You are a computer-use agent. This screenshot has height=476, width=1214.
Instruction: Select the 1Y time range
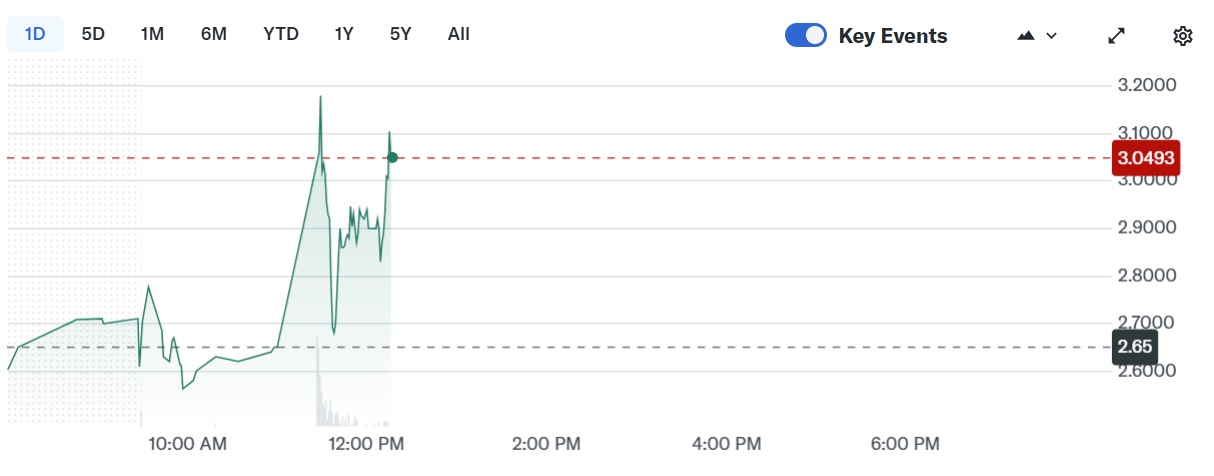click(344, 34)
